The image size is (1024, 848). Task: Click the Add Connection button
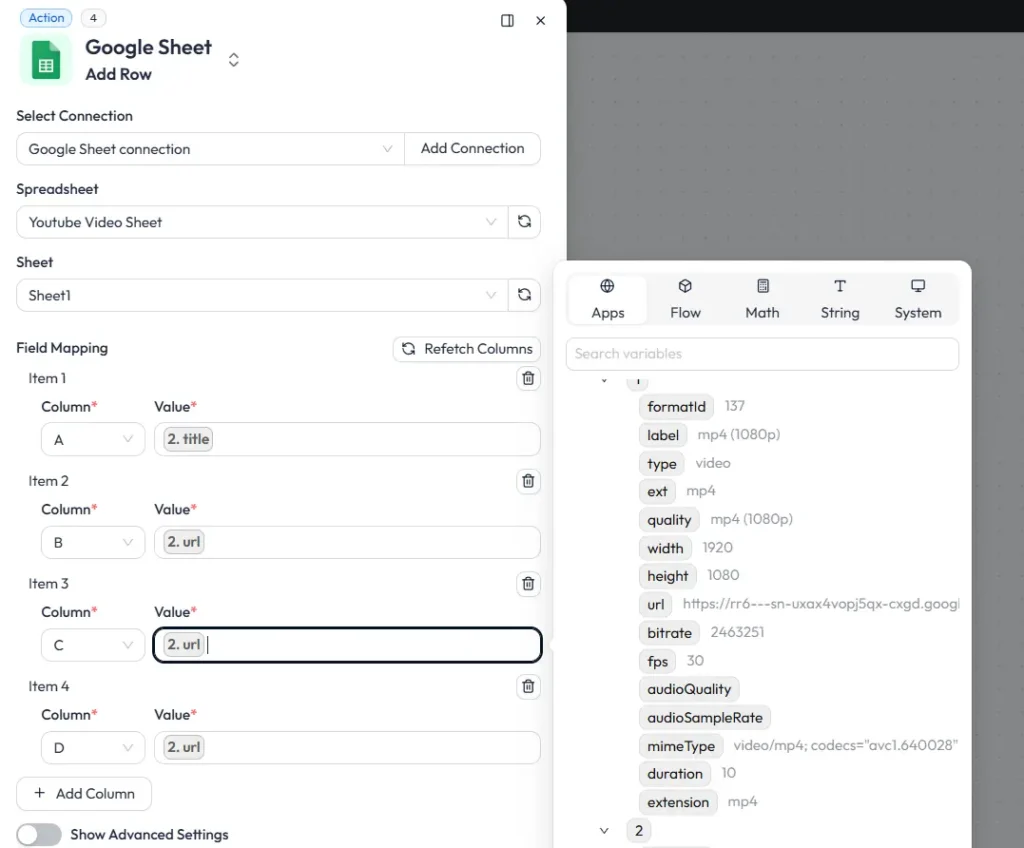click(x=472, y=148)
